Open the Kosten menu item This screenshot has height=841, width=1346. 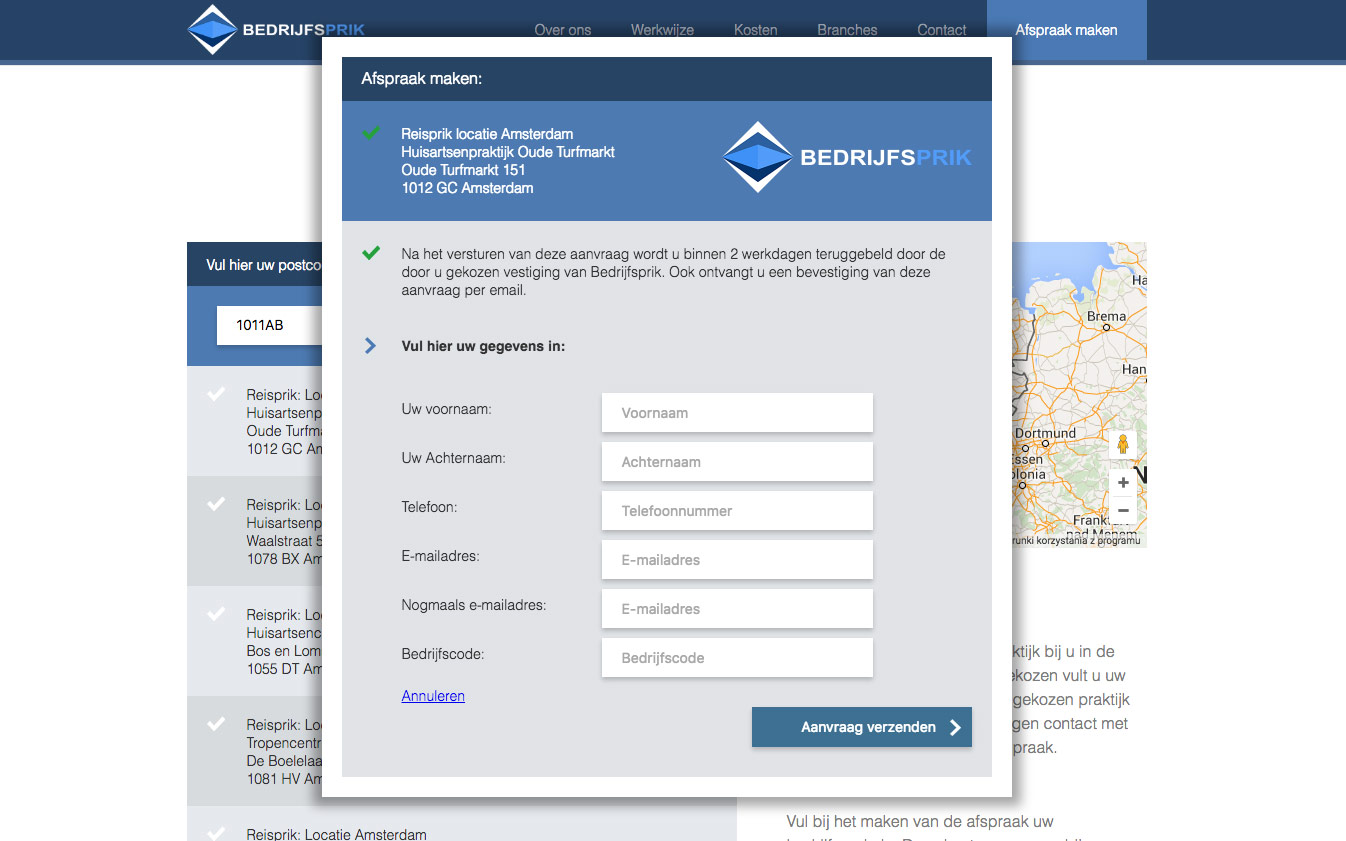(x=755, y=30)
